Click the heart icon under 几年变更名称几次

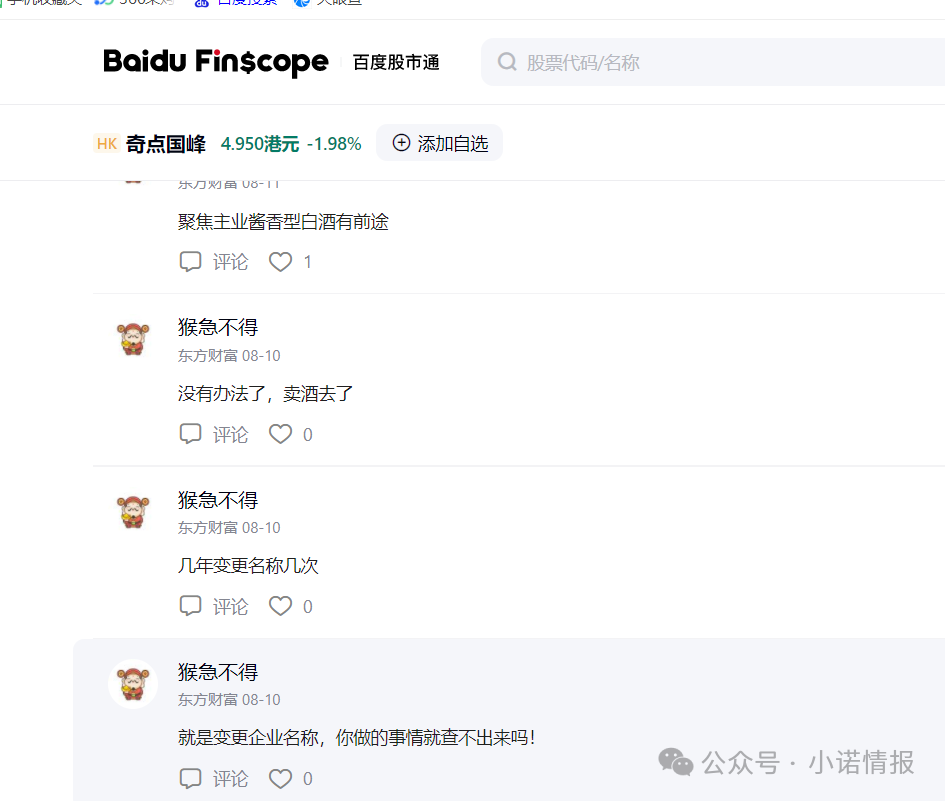[280, 605]
